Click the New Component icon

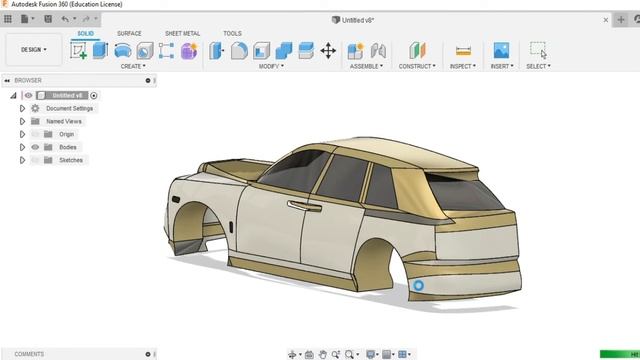[356, 51]
